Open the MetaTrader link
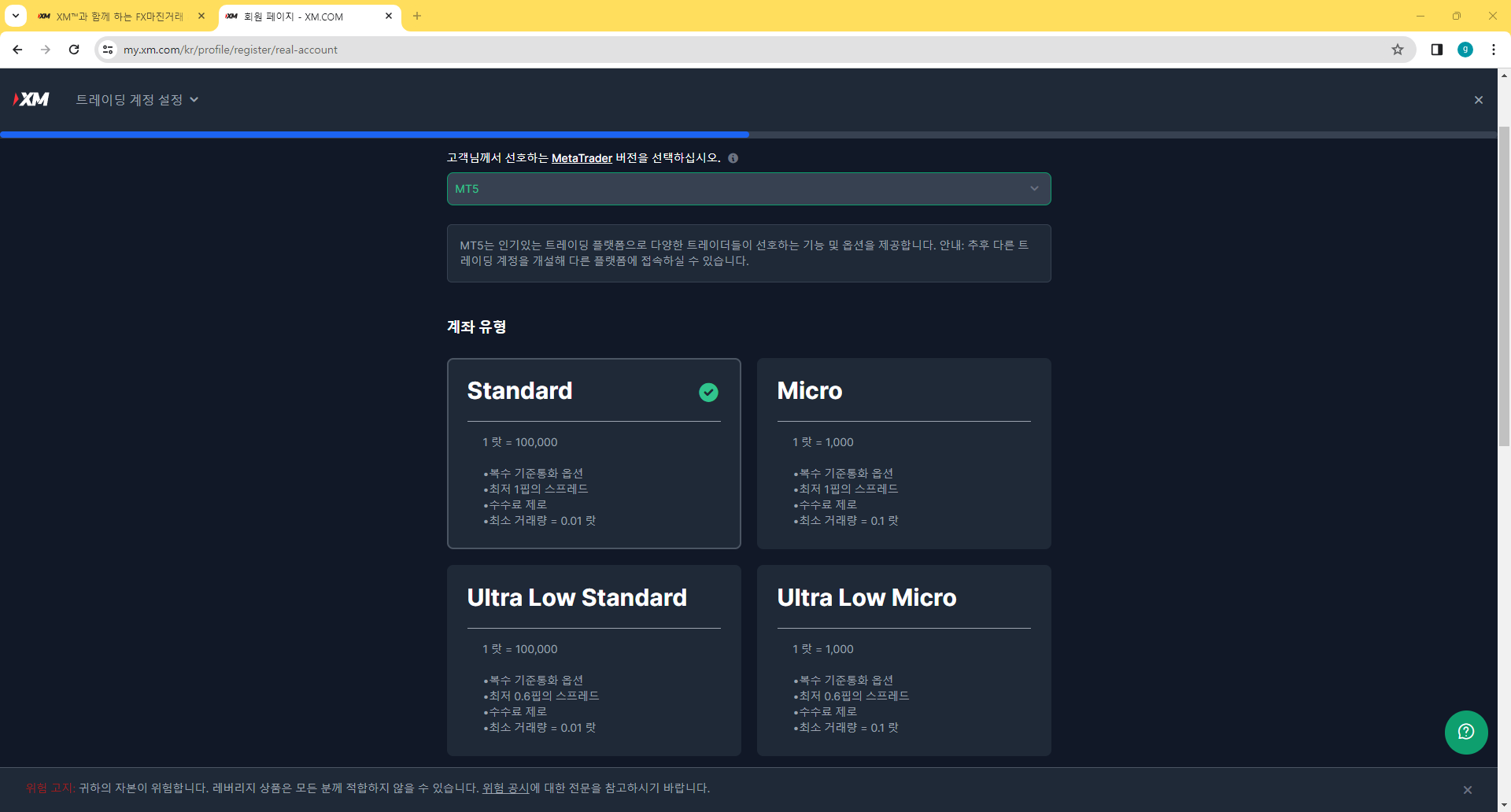Screen dimensions: 1511x812 pyautogui.click(x=582, y=158)
